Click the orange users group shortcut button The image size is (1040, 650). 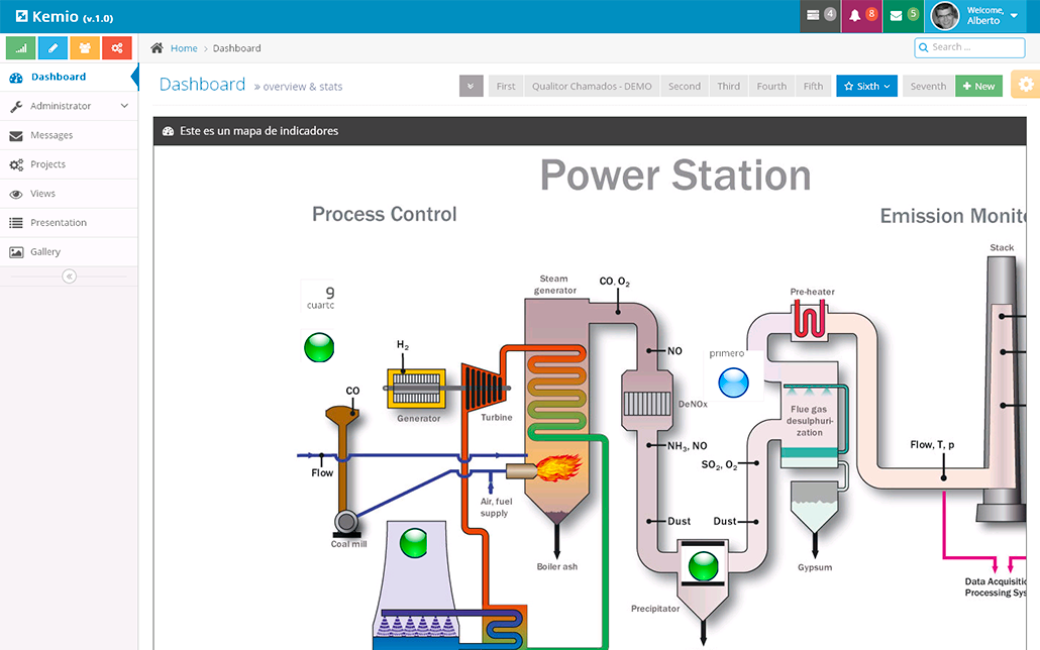pyautogui.click(x=85, y=48)
